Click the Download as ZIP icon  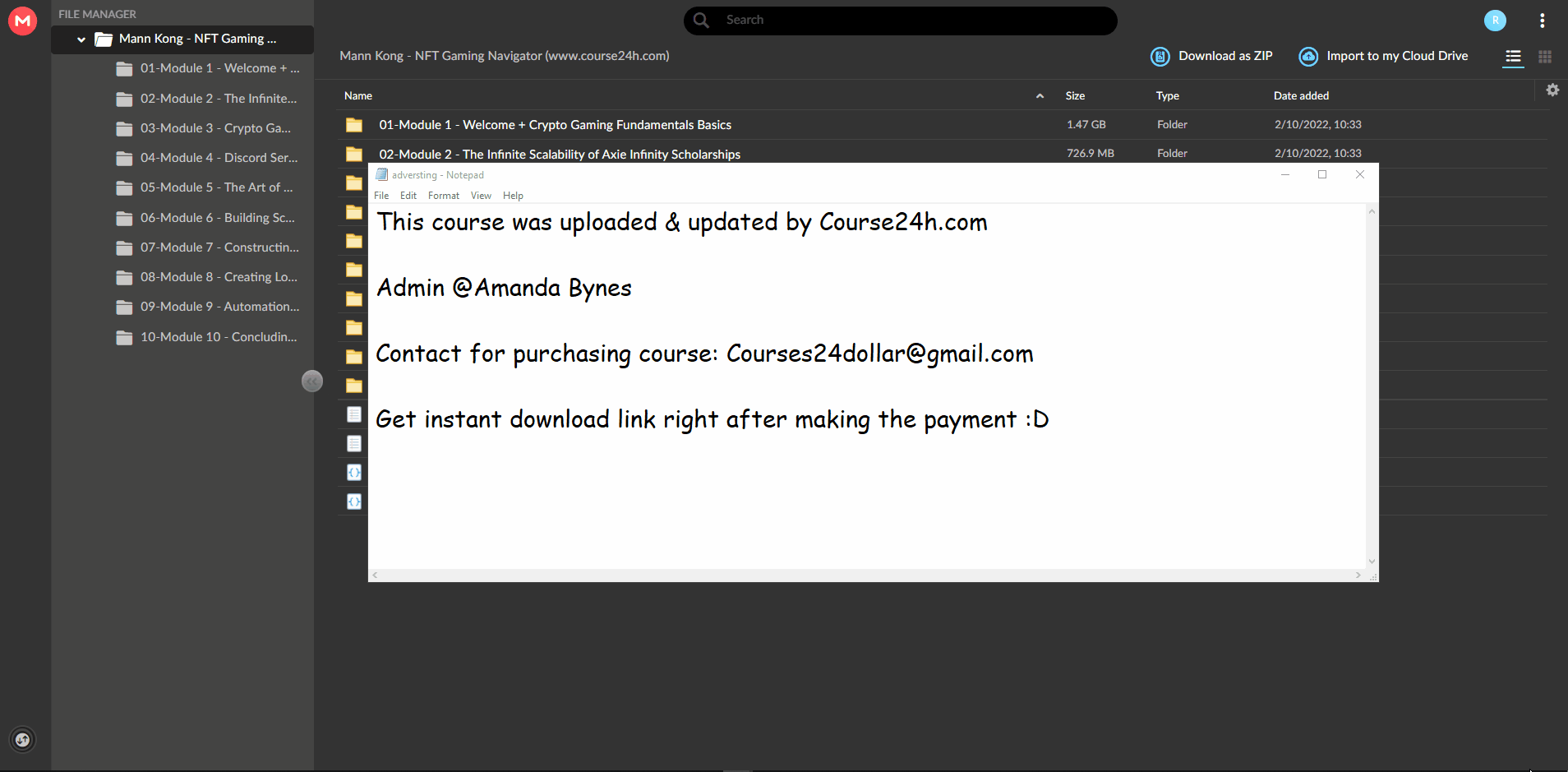click(x=1160, y=56)
